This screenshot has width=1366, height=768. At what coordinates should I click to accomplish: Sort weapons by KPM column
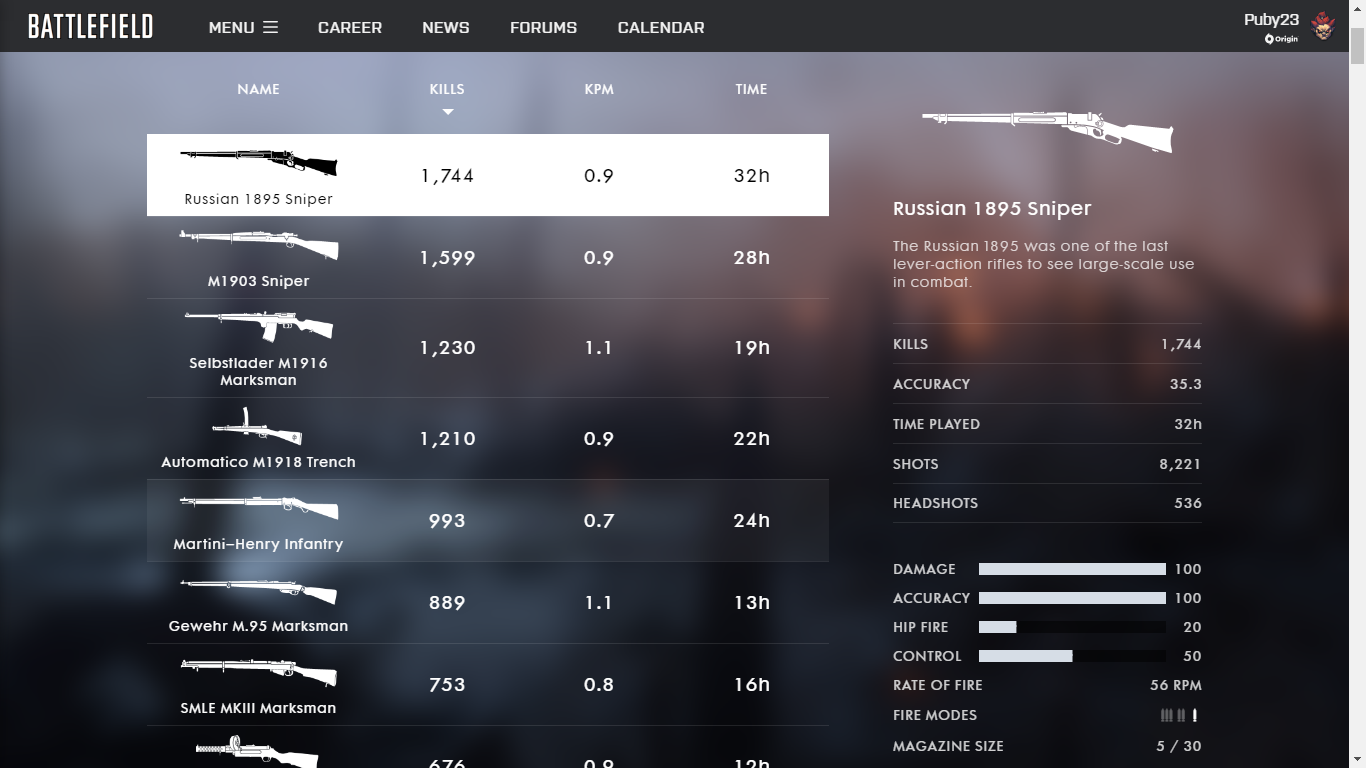pyautogui.click(x=599, y=89)
